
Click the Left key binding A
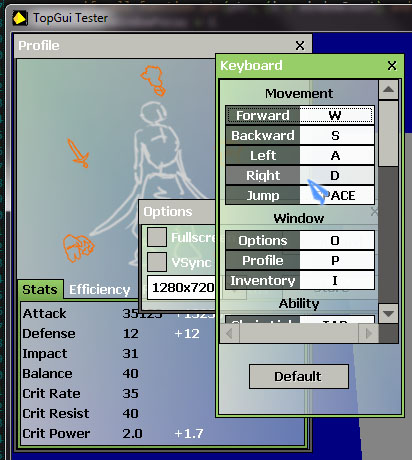(337, 155)
